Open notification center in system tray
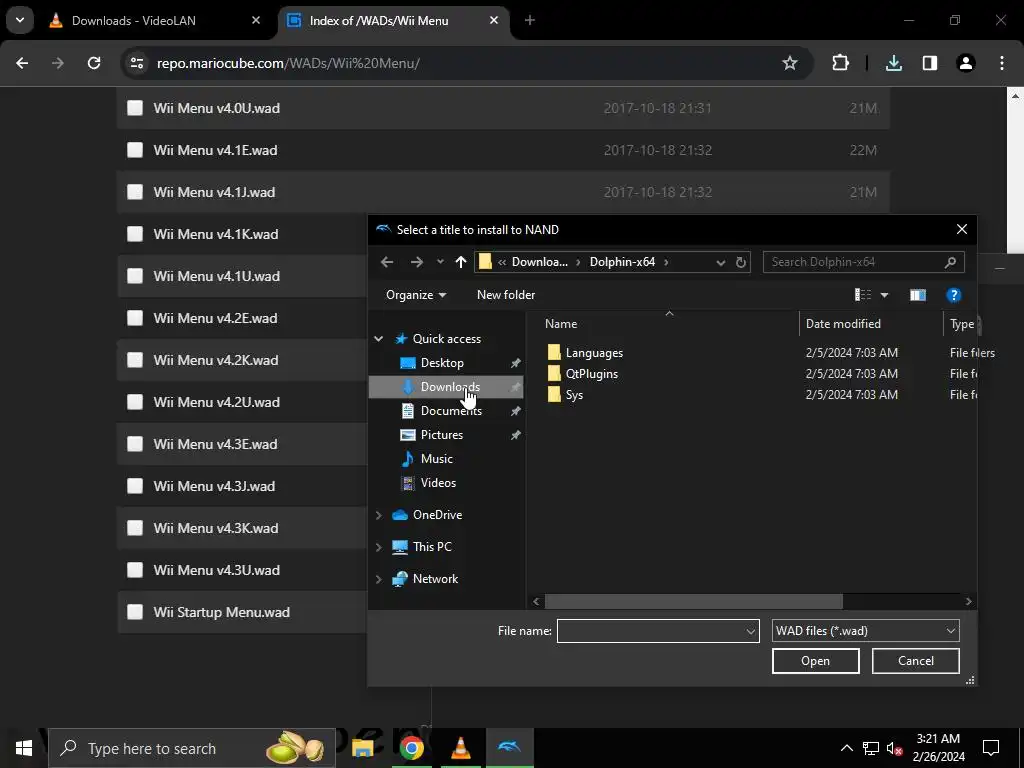This screenshot has width=1024, height=768. tap(991, 748)
